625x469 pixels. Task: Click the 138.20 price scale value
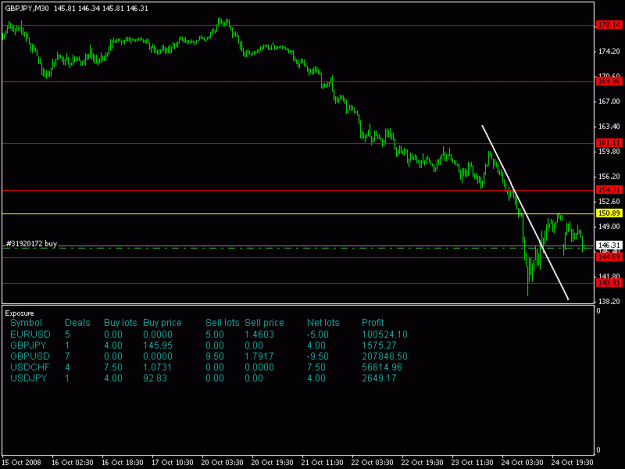tap(609, 302)
